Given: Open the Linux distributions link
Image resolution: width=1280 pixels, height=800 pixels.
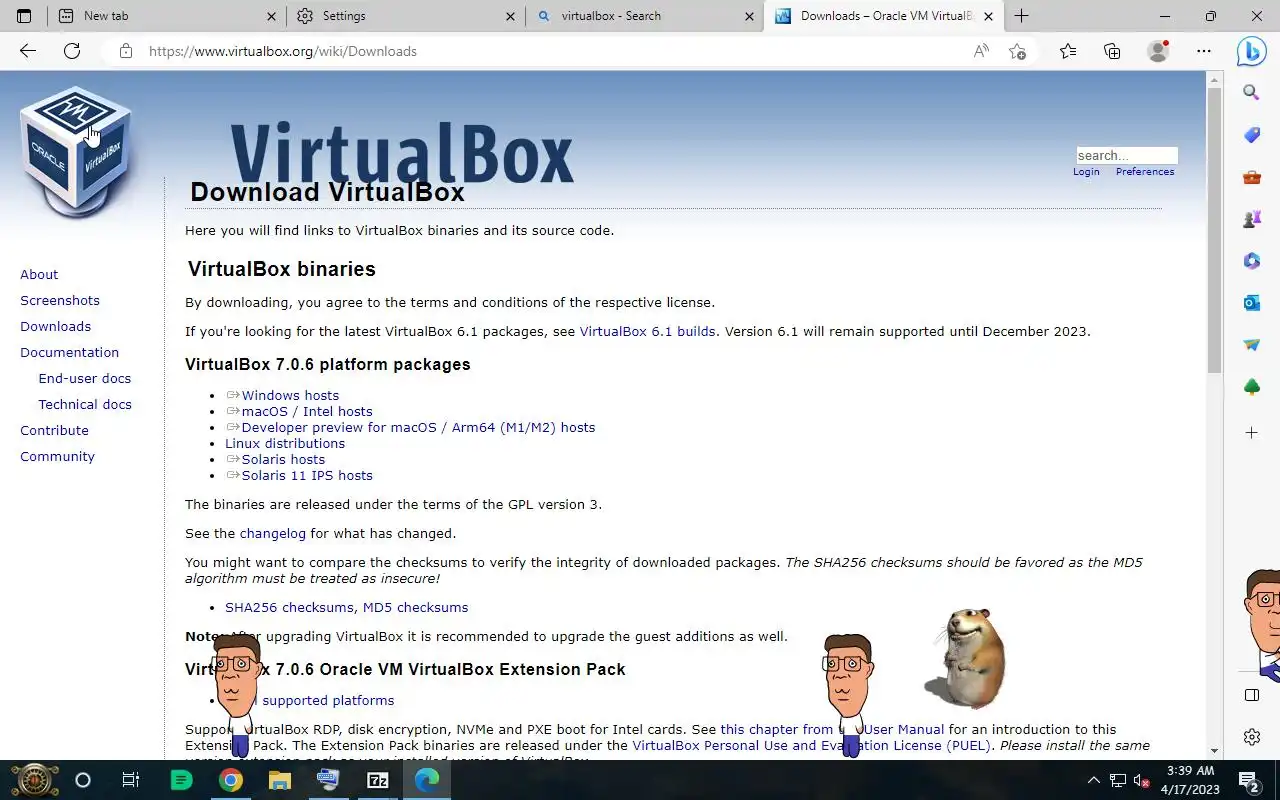Looking at the screenshot, I should [x=285, y=443].
